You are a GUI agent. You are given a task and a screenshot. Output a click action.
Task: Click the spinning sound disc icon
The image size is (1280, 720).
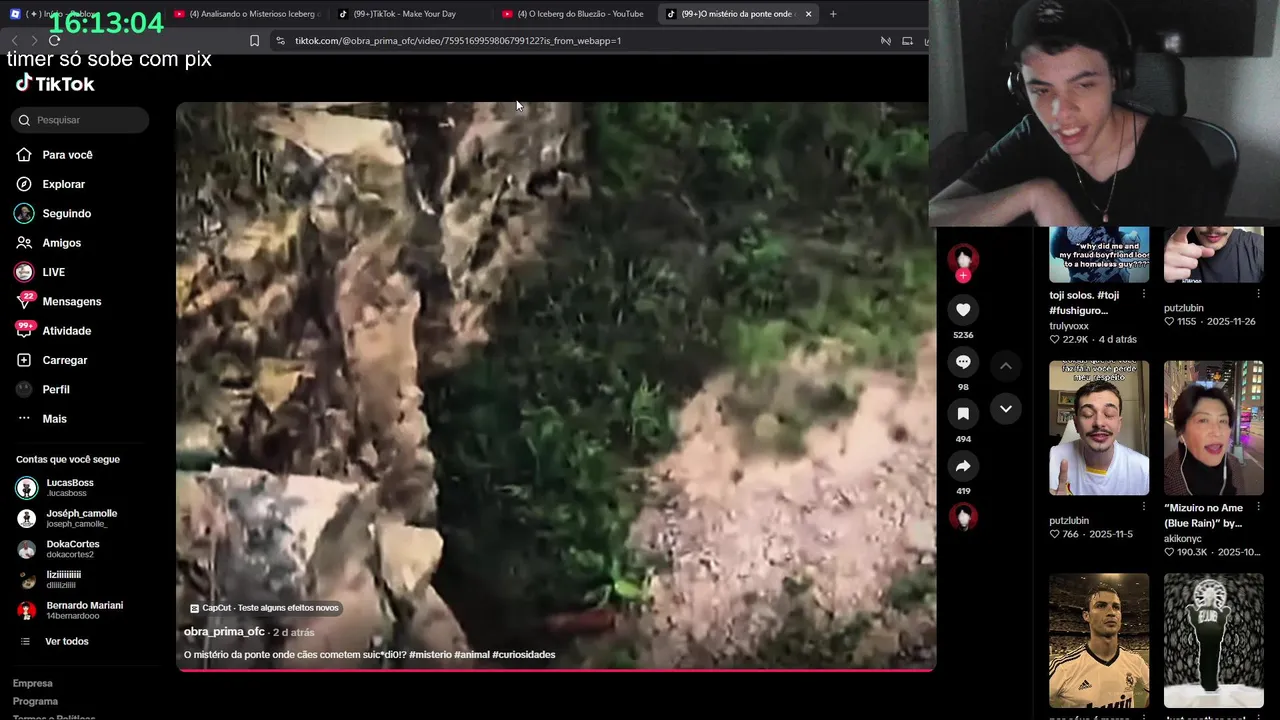[x=963, y=516]
